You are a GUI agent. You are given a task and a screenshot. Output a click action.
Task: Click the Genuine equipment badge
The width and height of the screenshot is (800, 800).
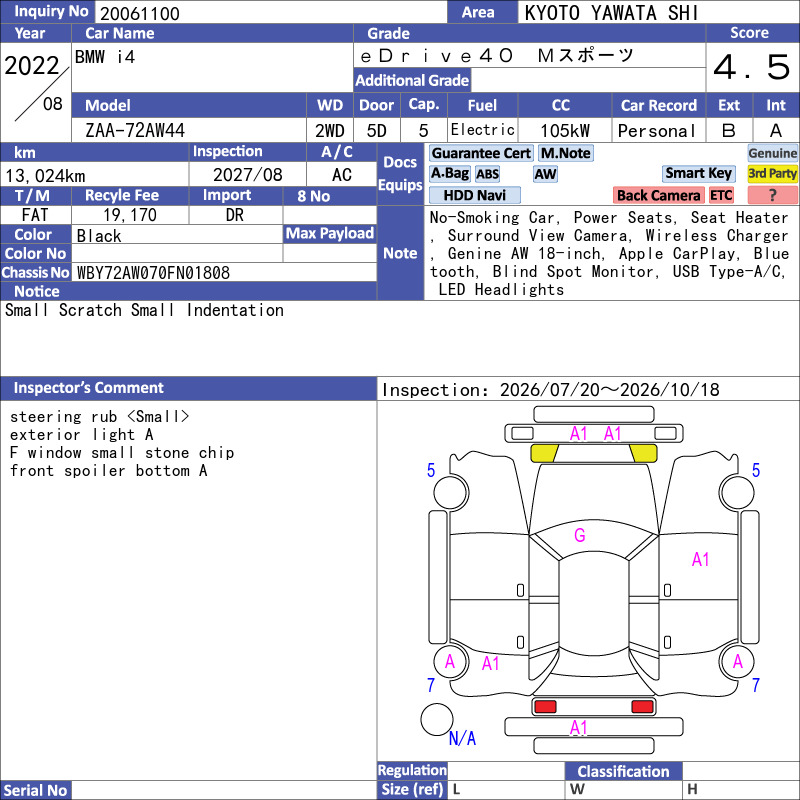[x=772, y=153]
